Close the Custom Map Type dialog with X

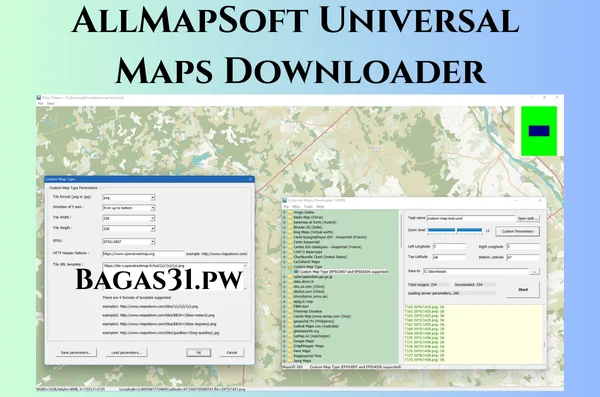251,179
